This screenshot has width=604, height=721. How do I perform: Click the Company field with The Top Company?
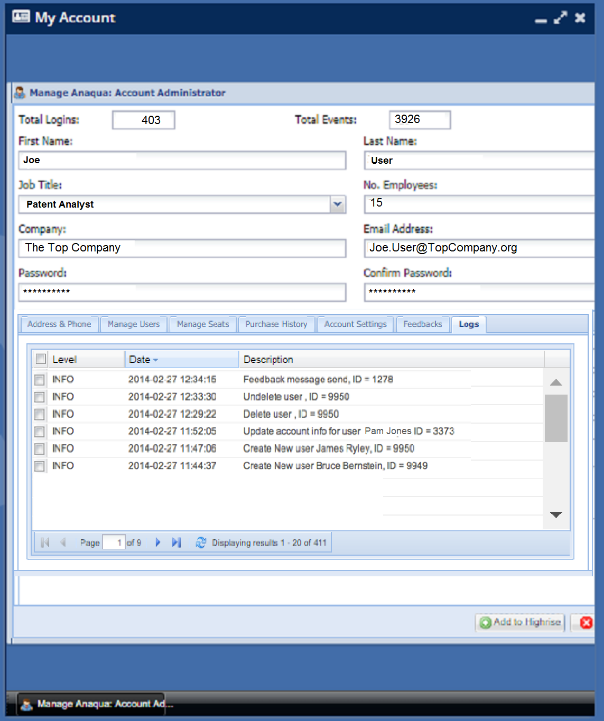point(182,248)
